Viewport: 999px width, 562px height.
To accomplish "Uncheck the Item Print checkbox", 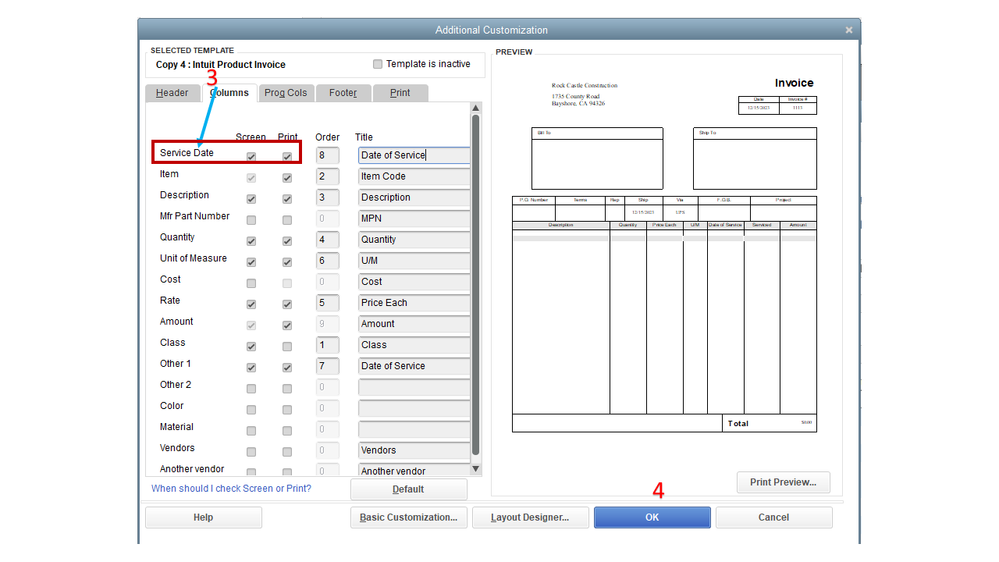I will coord(287,178).
